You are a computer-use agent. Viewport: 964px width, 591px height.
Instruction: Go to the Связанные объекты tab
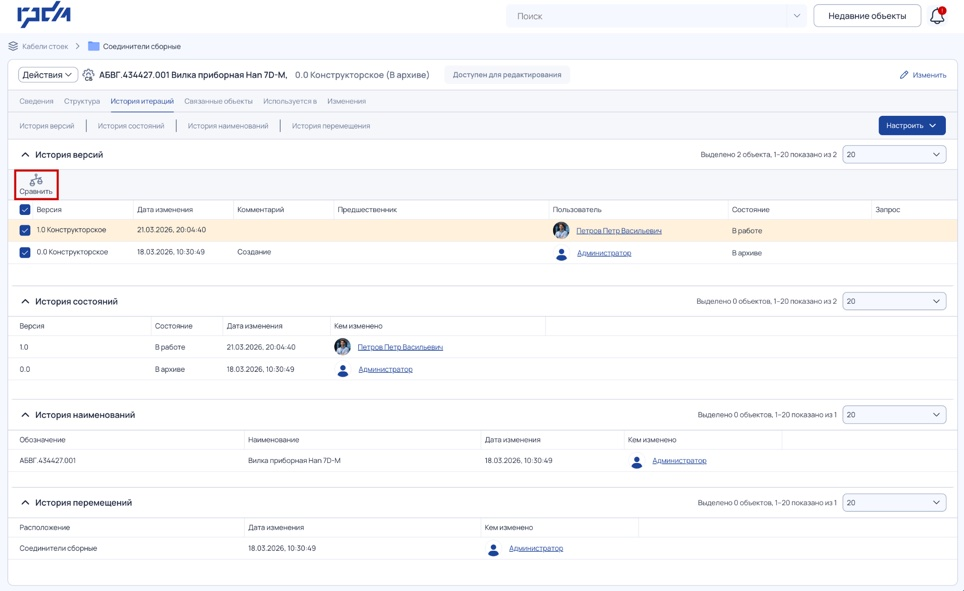click(218, 101)
